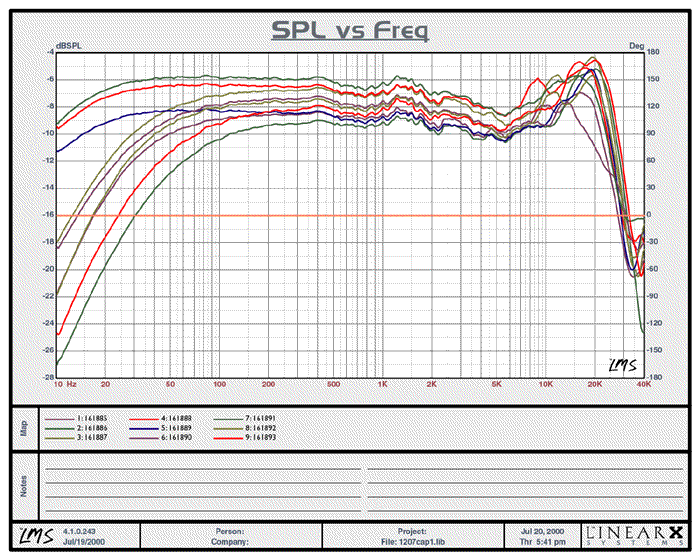Click the '-22' dBSPL axis value
The width and height of the screenshot is (700, 560).
pos(48,296)
